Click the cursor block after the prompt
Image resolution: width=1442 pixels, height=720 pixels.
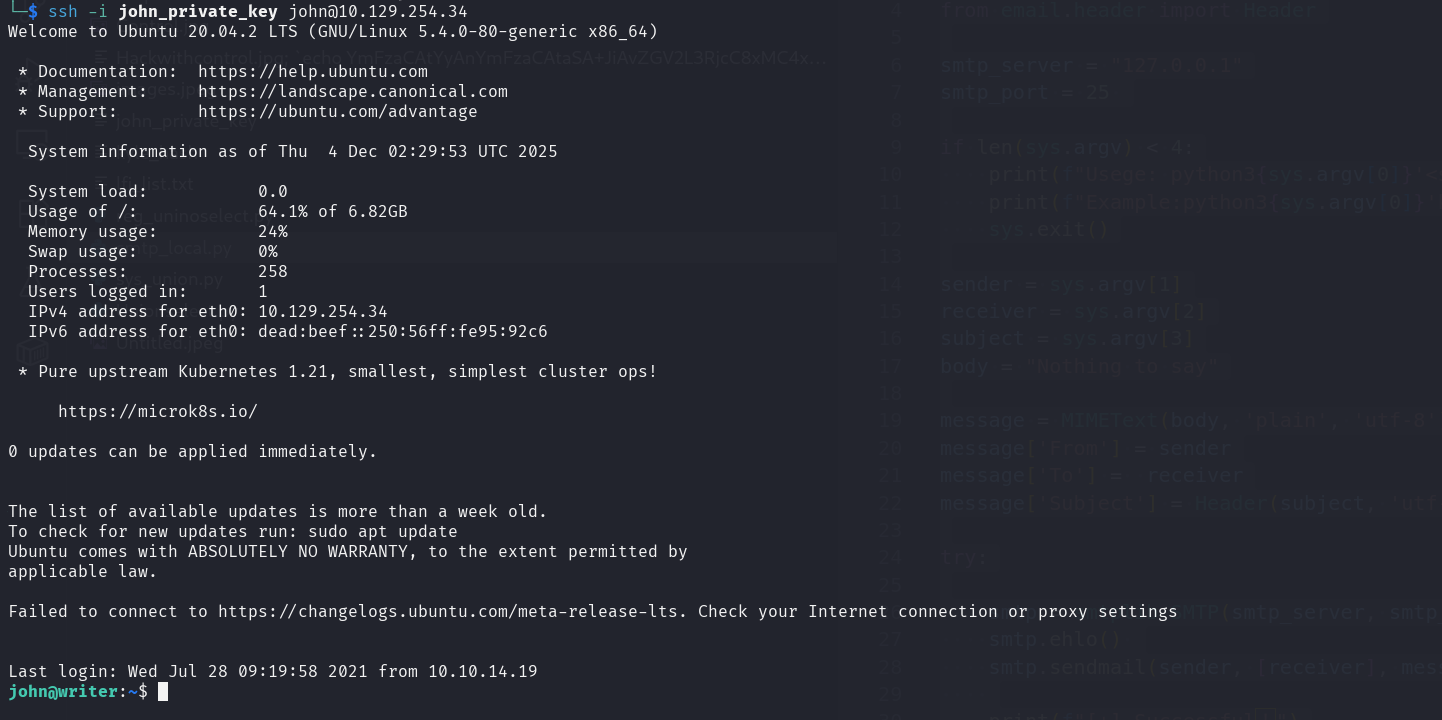pyautogui.click(x=163, y=691)
